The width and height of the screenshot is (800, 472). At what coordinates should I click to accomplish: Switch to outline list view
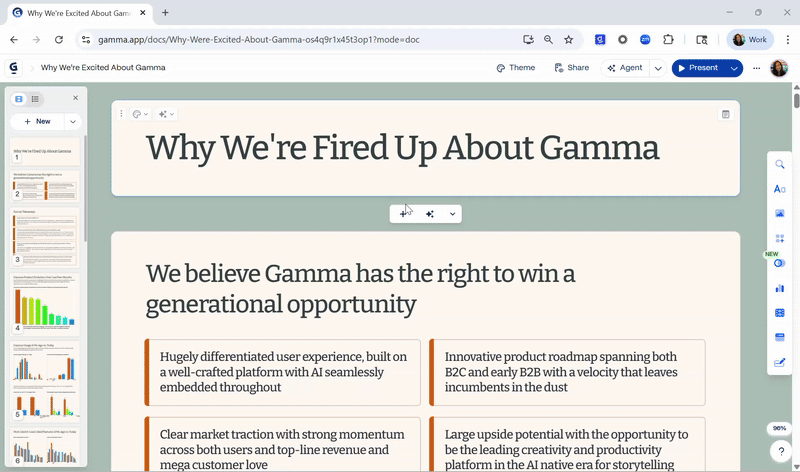point(35,99)
